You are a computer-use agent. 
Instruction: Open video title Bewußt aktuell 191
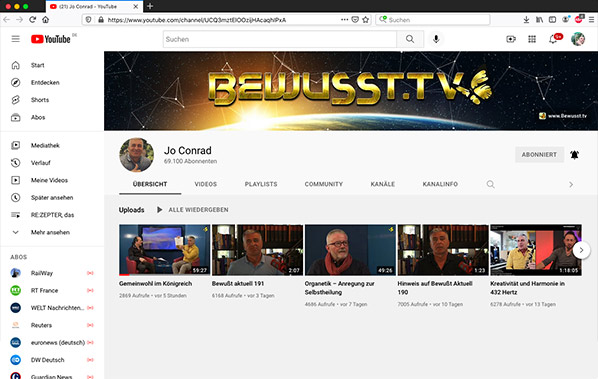pos(238,284)
